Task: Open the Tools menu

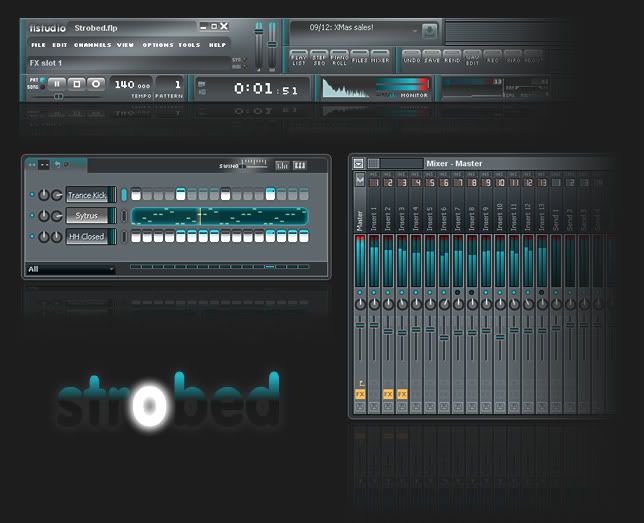Action: 189,45
